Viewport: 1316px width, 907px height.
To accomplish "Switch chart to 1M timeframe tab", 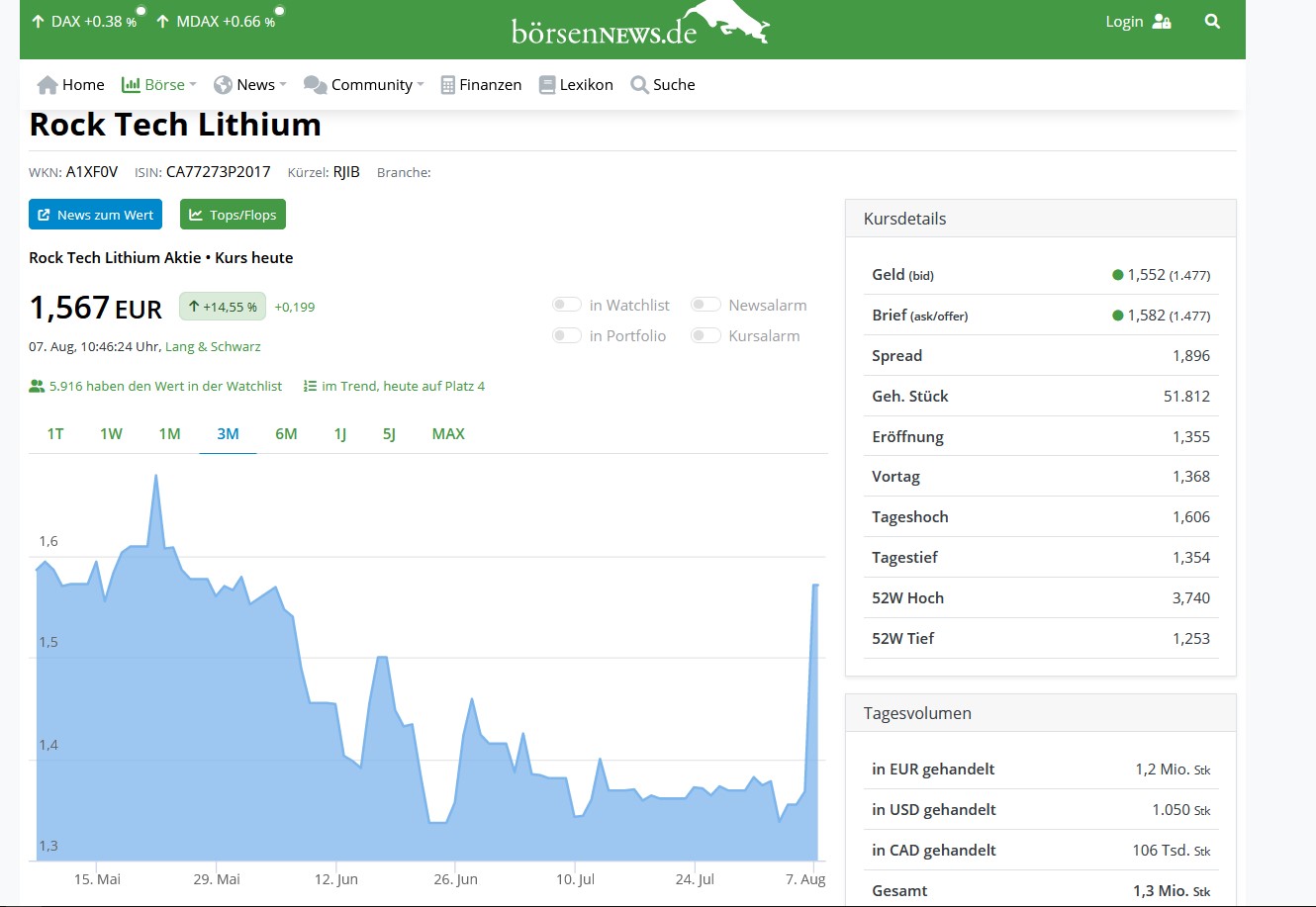I will click(x=169, y=433).
